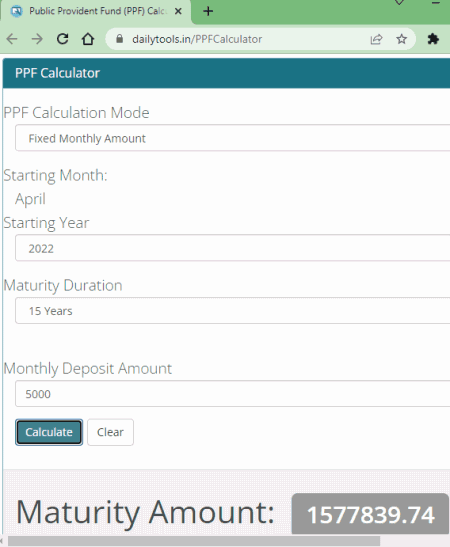Click the share page icon in address bar

click(x=376, y=39)
